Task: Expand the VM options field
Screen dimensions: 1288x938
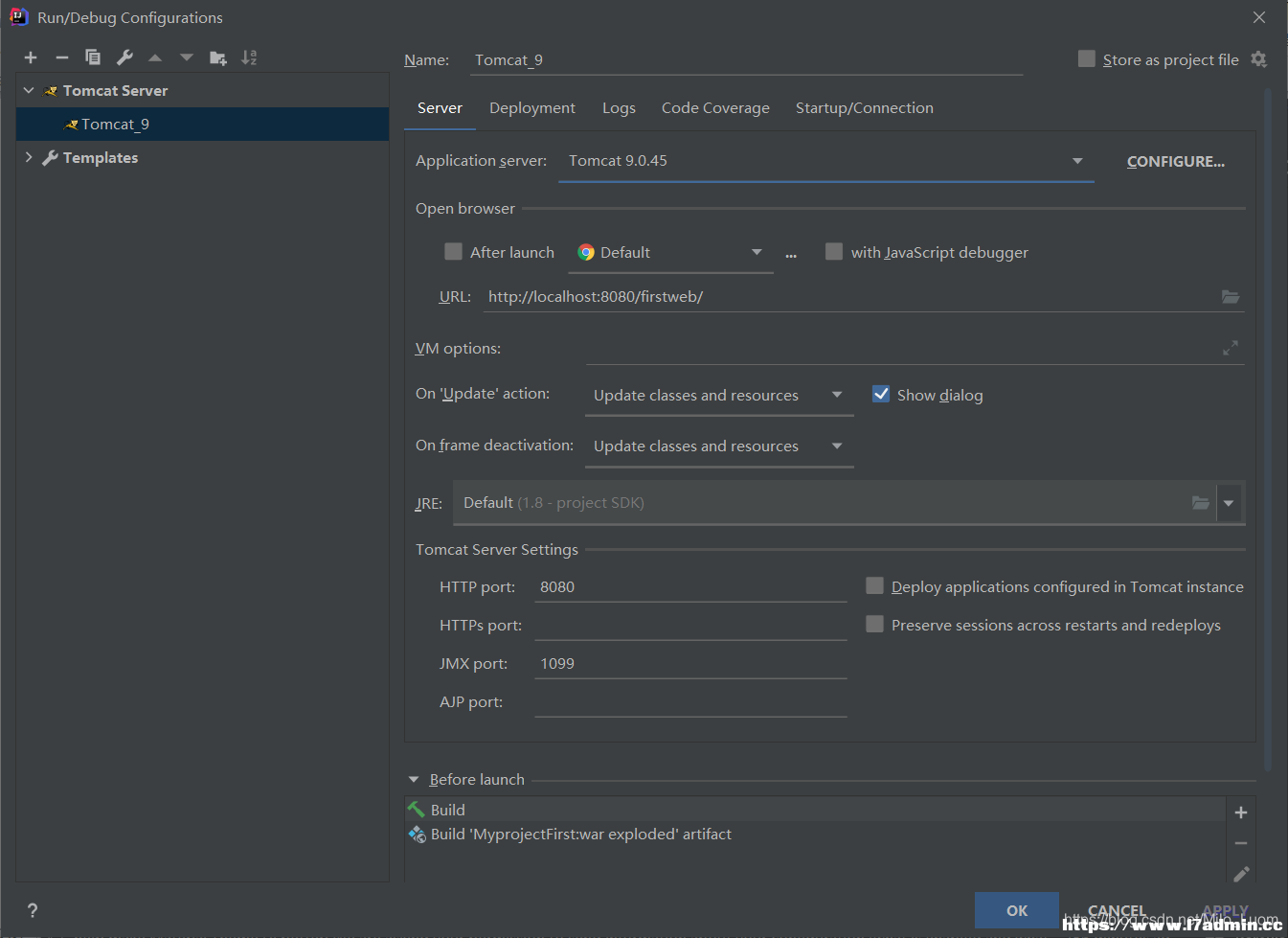Action: pyautogui.click(x=1231, y=348)
